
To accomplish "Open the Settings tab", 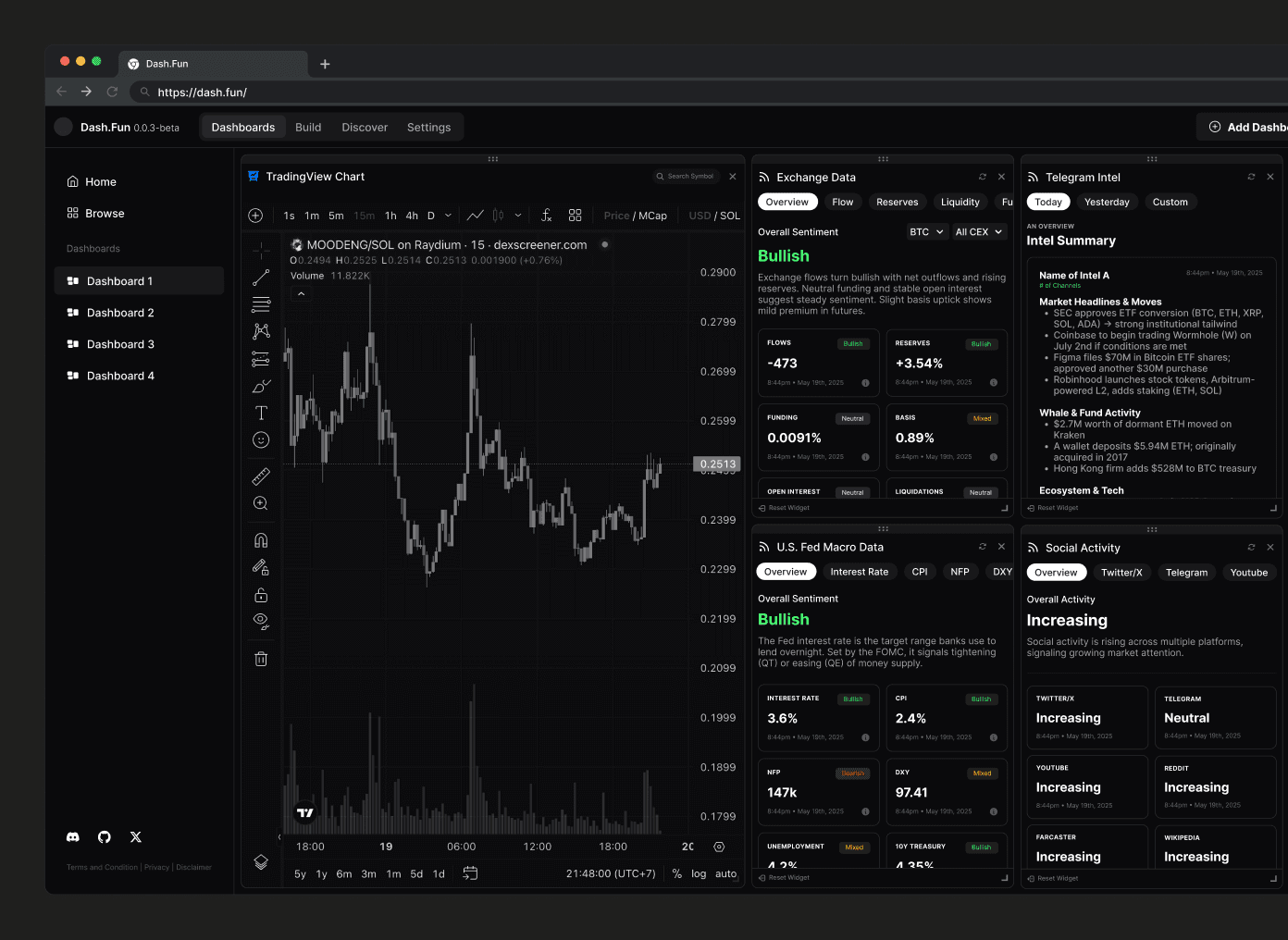I will pos(429,128).
